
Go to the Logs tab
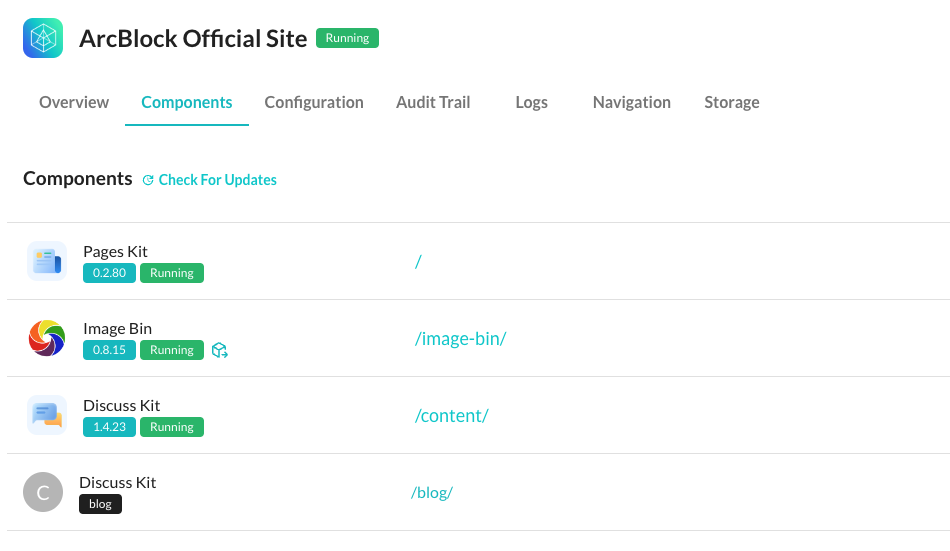[531, 102]
